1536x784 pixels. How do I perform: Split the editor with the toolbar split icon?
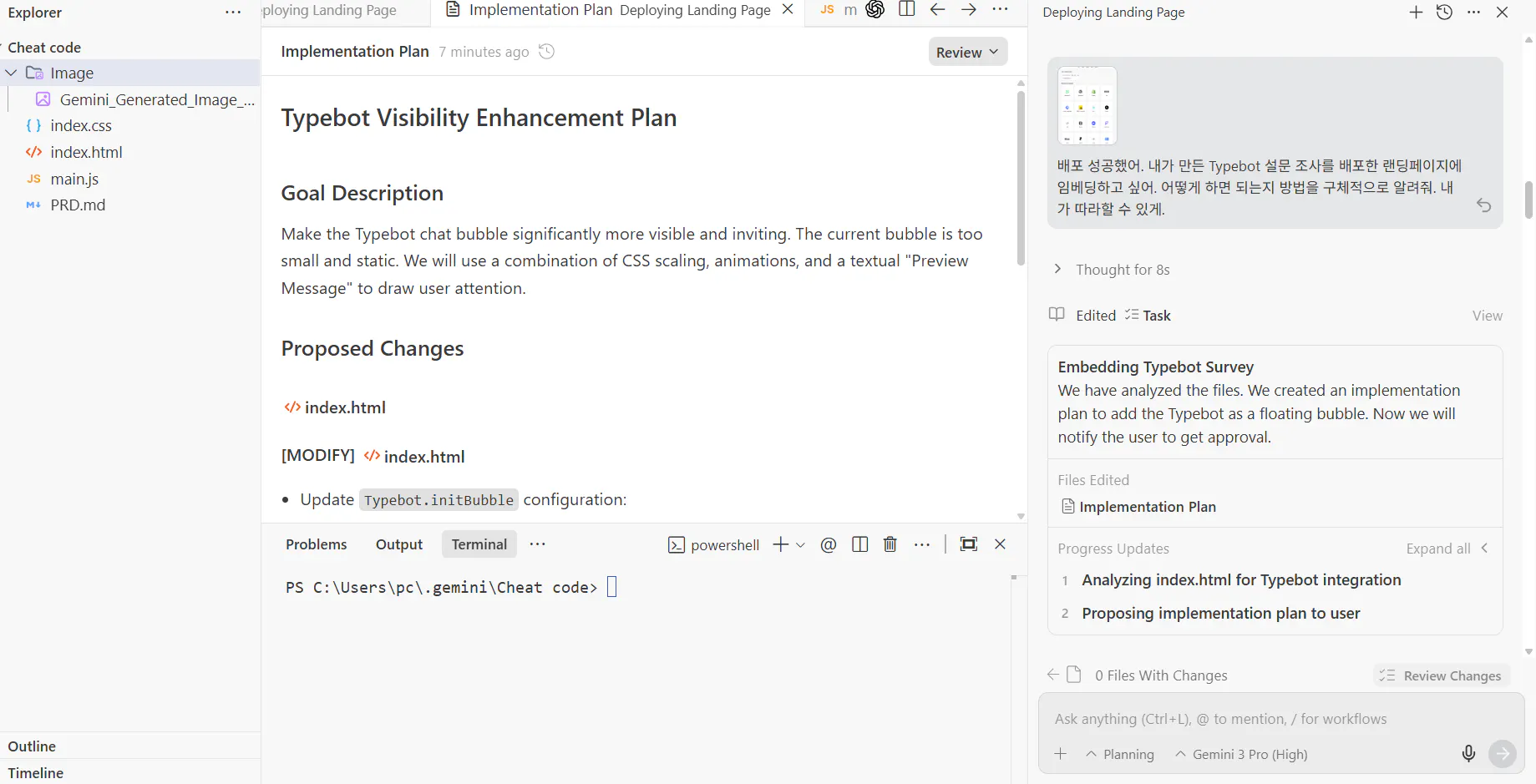906,9
